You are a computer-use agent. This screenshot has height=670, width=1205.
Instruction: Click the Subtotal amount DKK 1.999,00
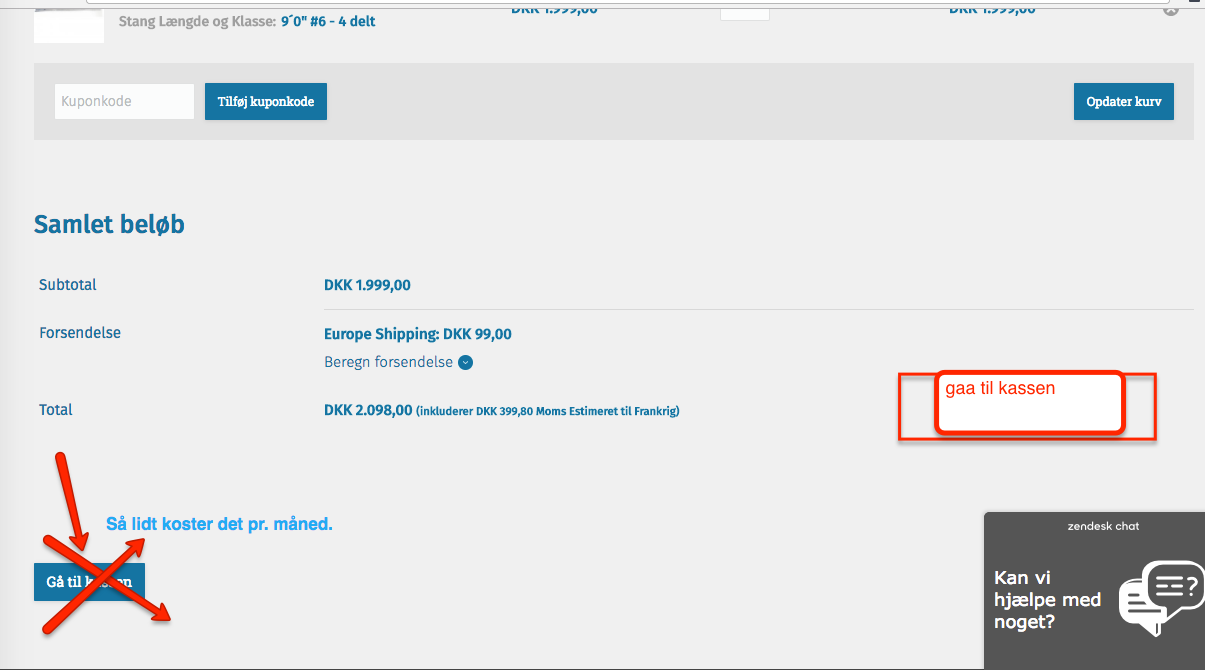pyautogui.click(x=367, y=285)
